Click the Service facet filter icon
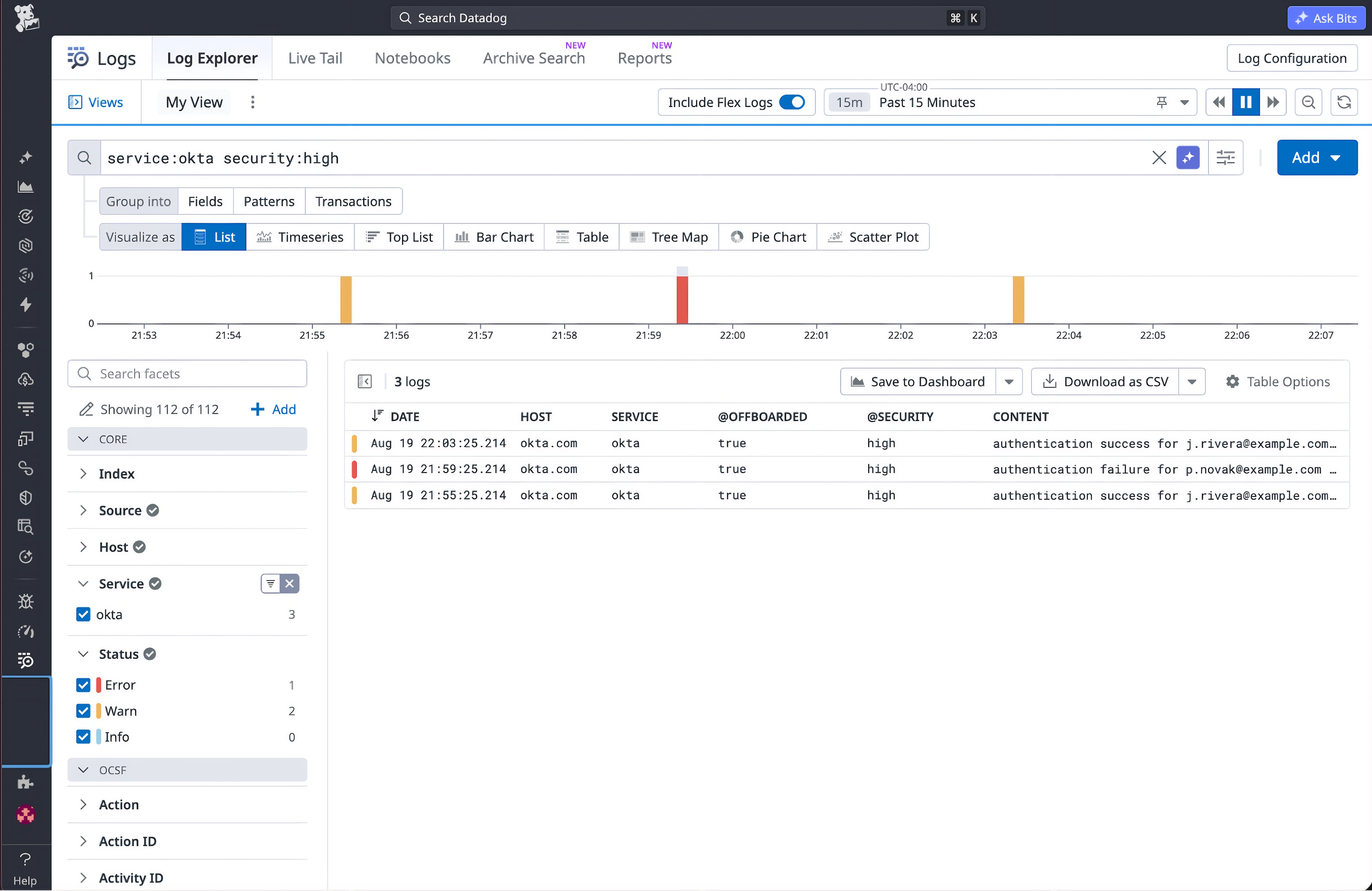This screenshot has height=891, width=1372. [270, 583]
